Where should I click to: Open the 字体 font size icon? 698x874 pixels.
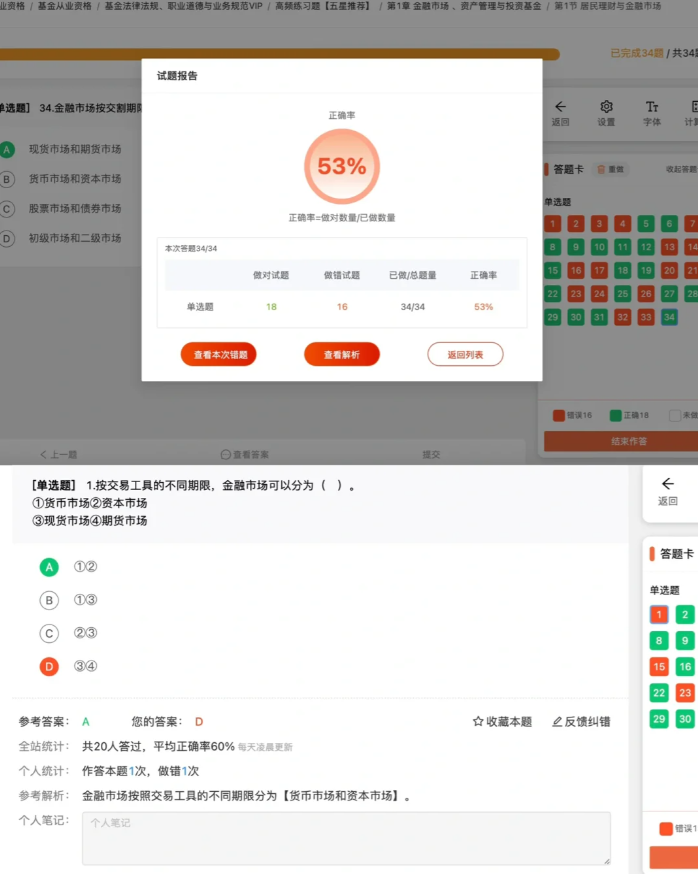(x=652, y=106)
